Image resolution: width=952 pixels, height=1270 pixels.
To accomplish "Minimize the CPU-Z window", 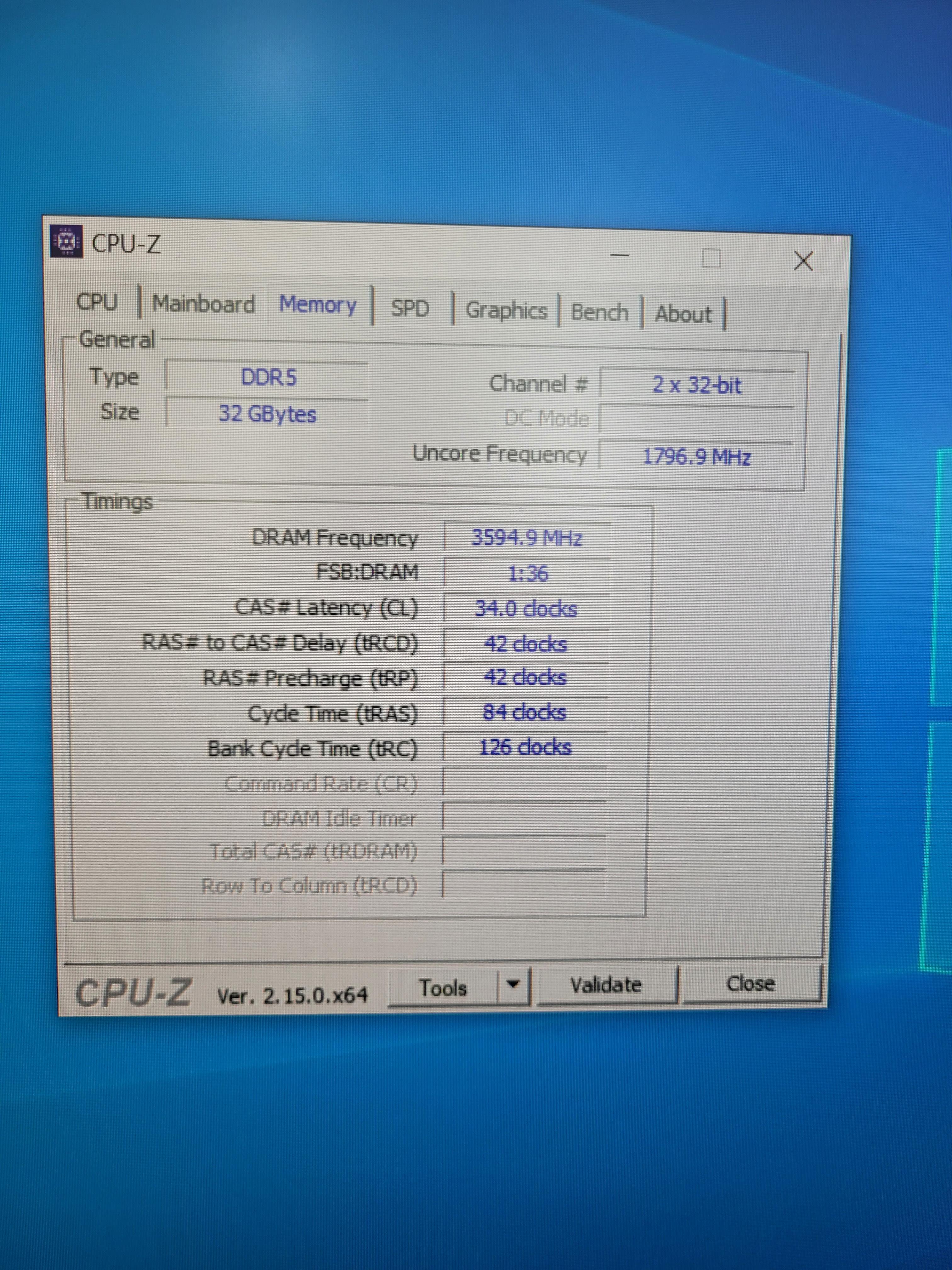I will point(620,255).
